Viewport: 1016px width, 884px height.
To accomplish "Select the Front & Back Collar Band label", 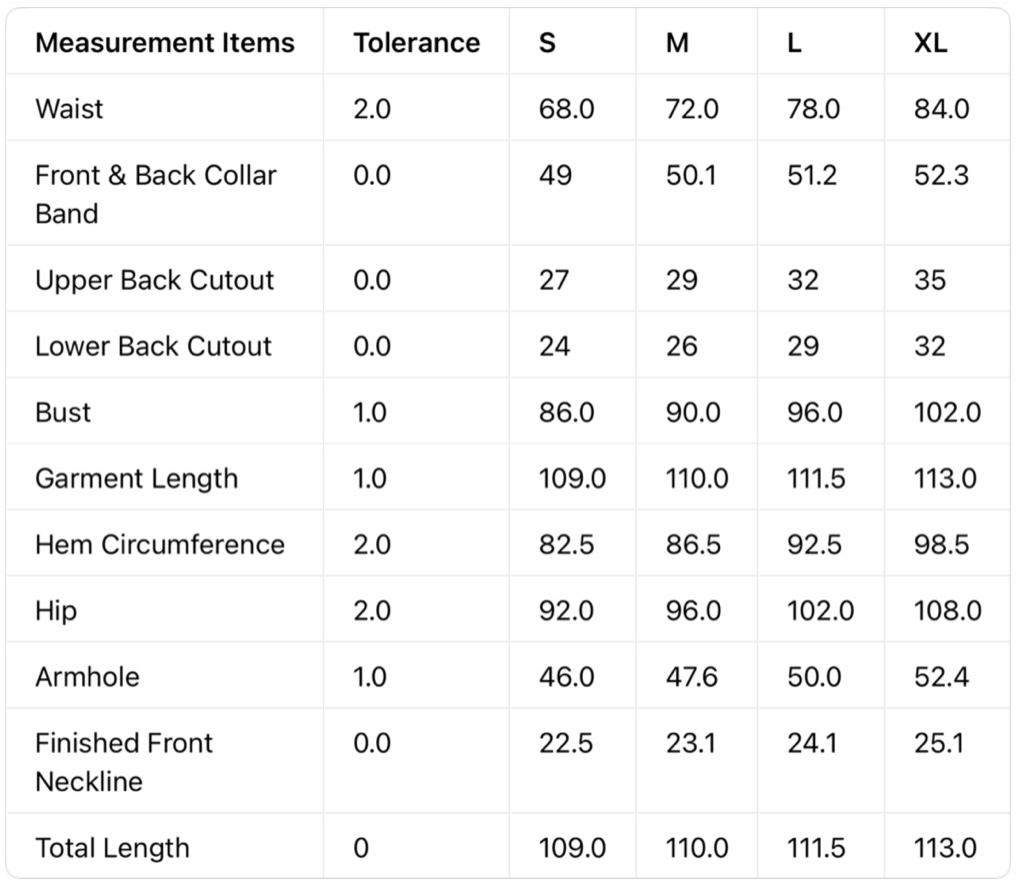I will click(155, 194).
